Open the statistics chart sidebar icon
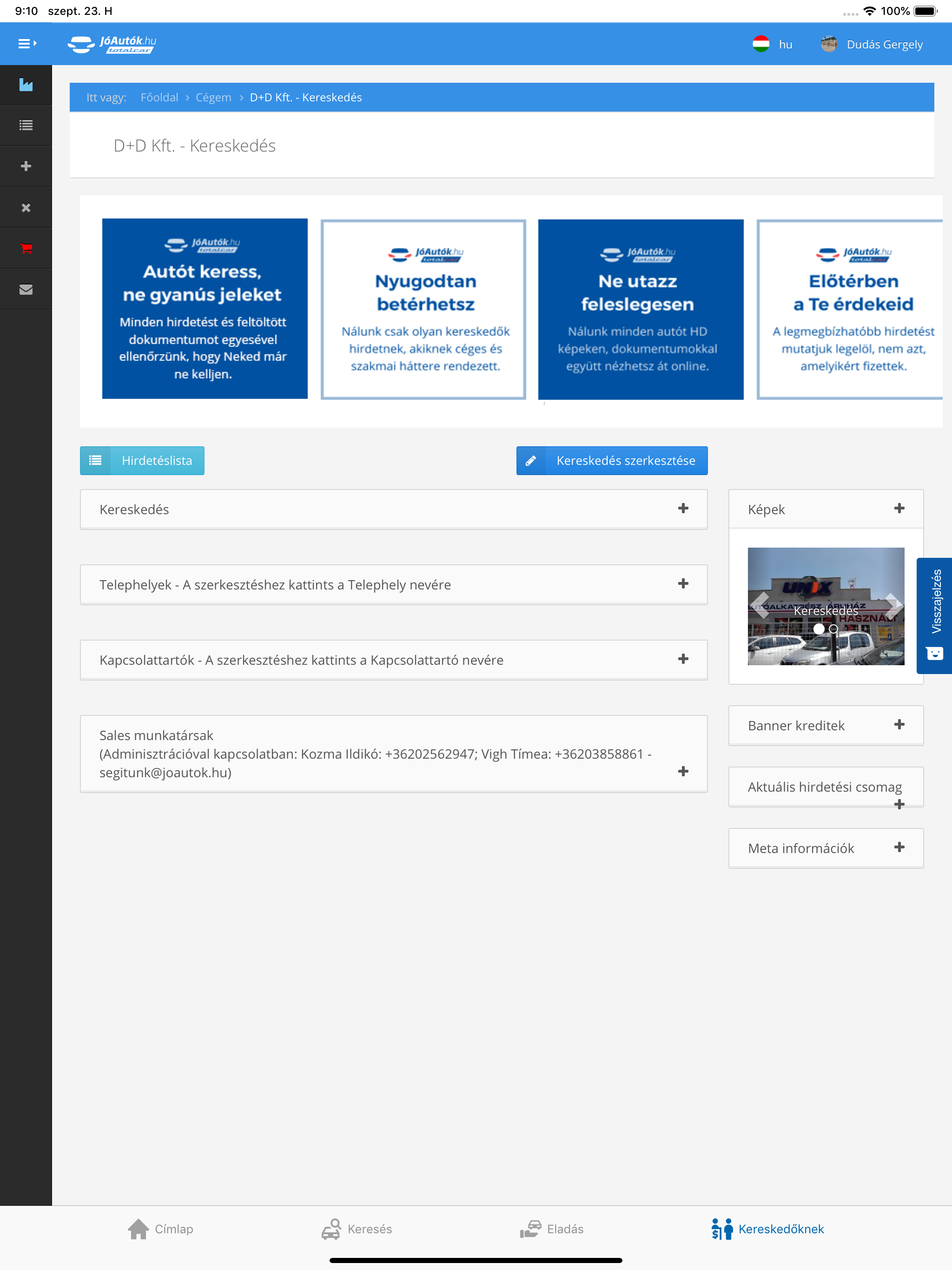The height and width of the screenshot is (1270, 952). pos(26,85)
